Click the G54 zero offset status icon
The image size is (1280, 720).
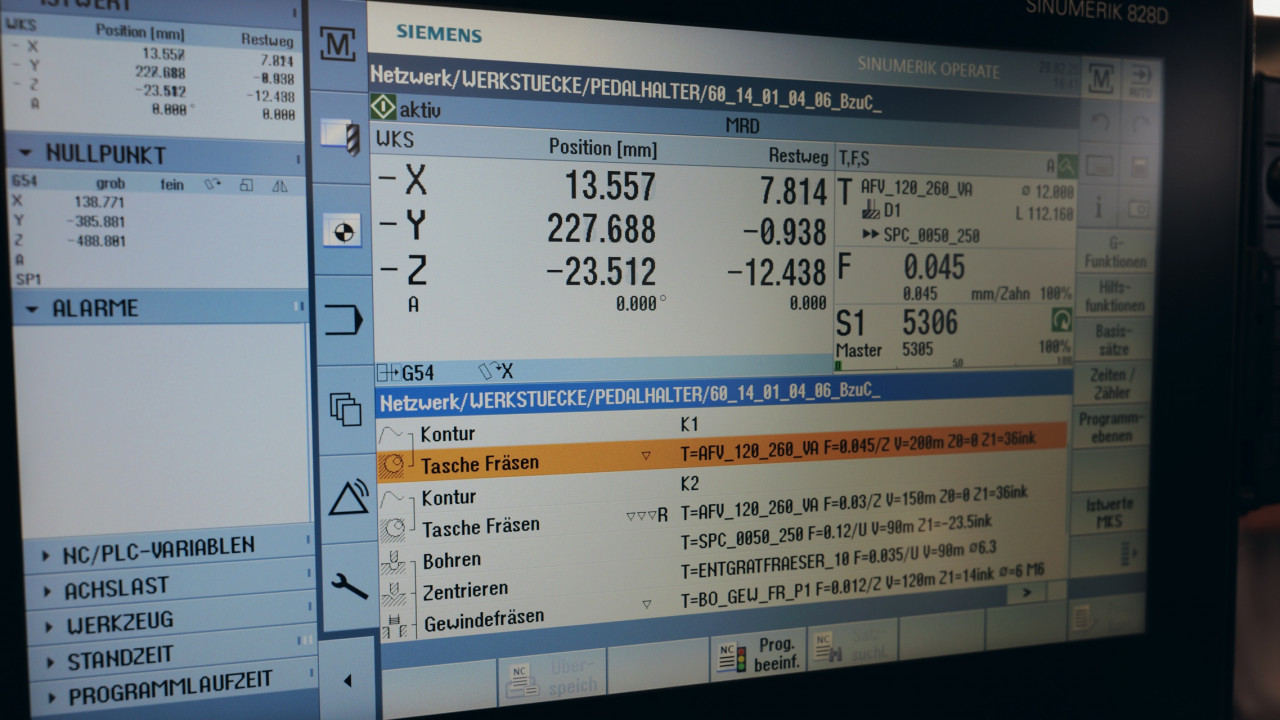click(388, 373)
